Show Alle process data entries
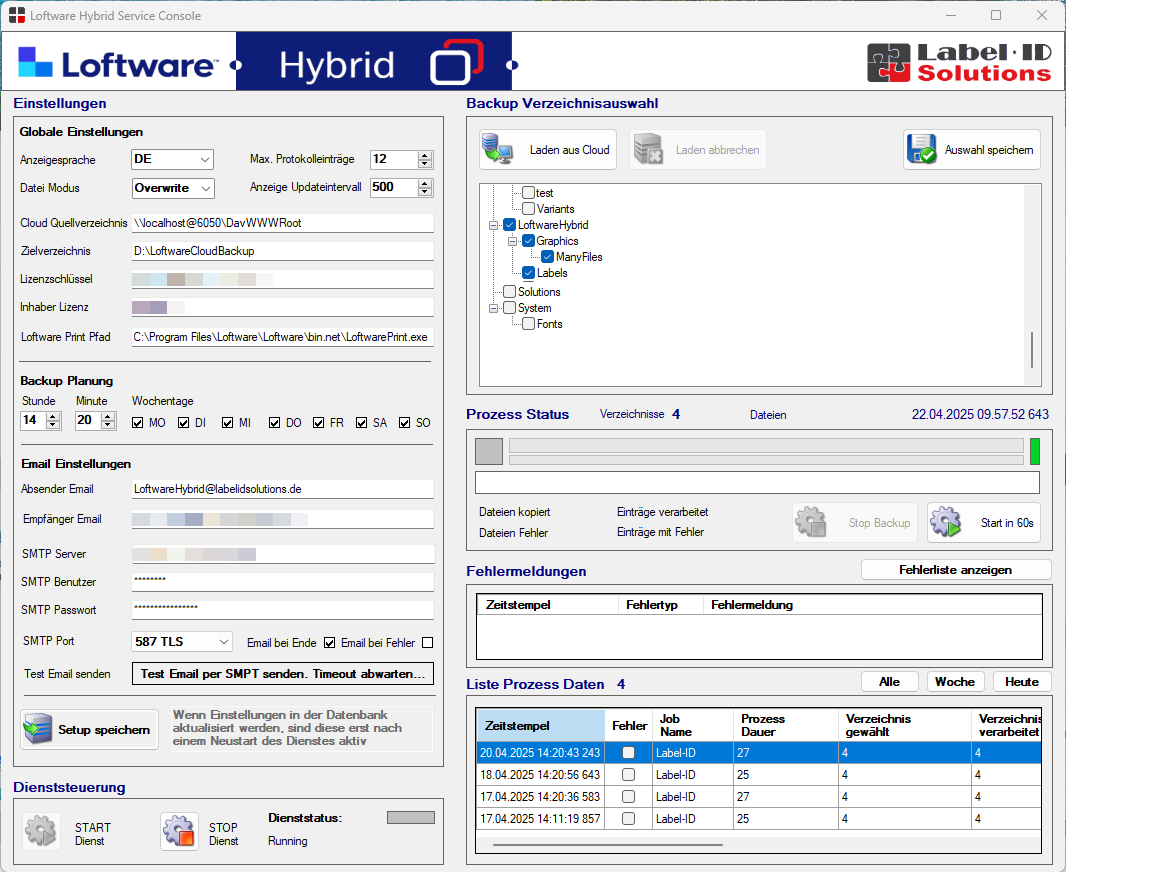Image resolution: width=1150 pixels, height=872 pixels. click(890, 681)
